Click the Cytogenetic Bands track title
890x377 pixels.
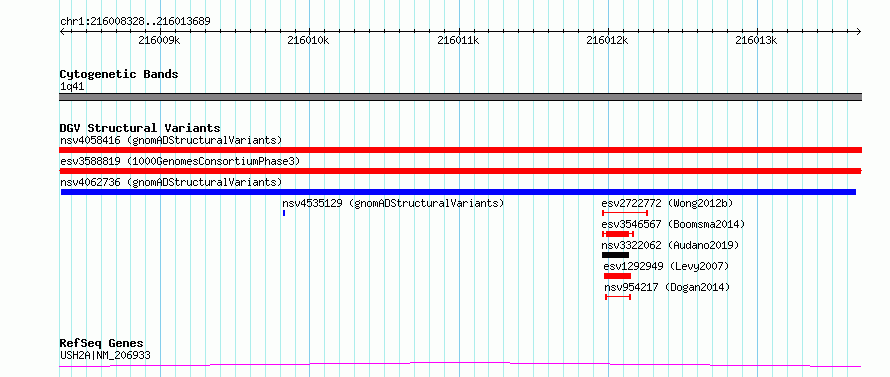pyautogui.click(x=119, y=74)
